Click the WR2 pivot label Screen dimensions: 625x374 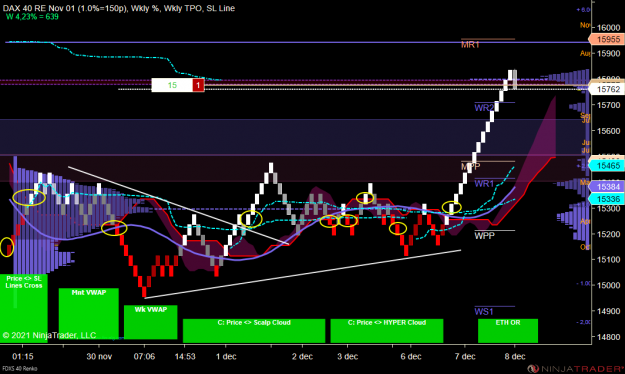[484, 108]
